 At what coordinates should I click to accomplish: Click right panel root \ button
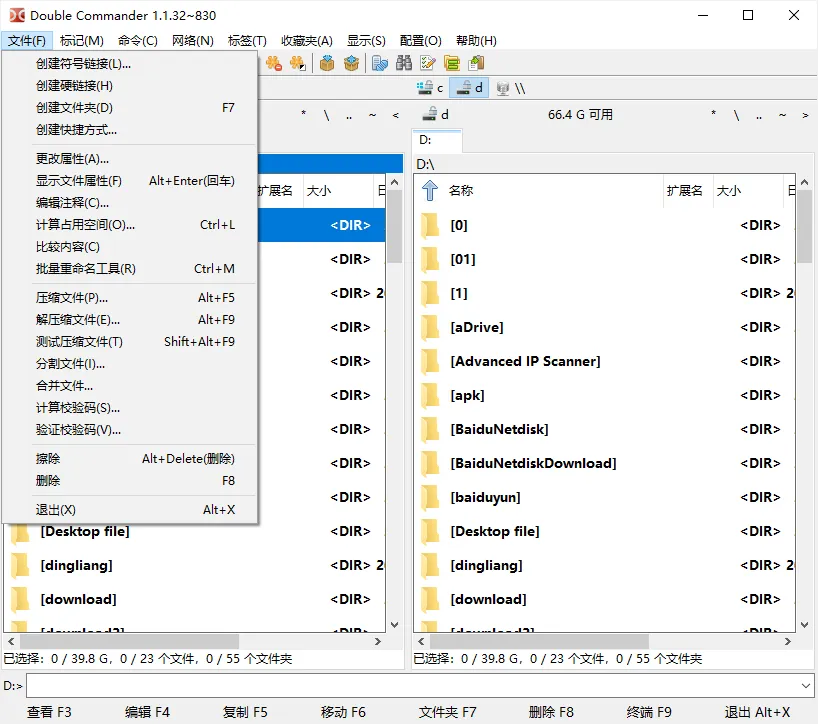(x=736, y=114)
